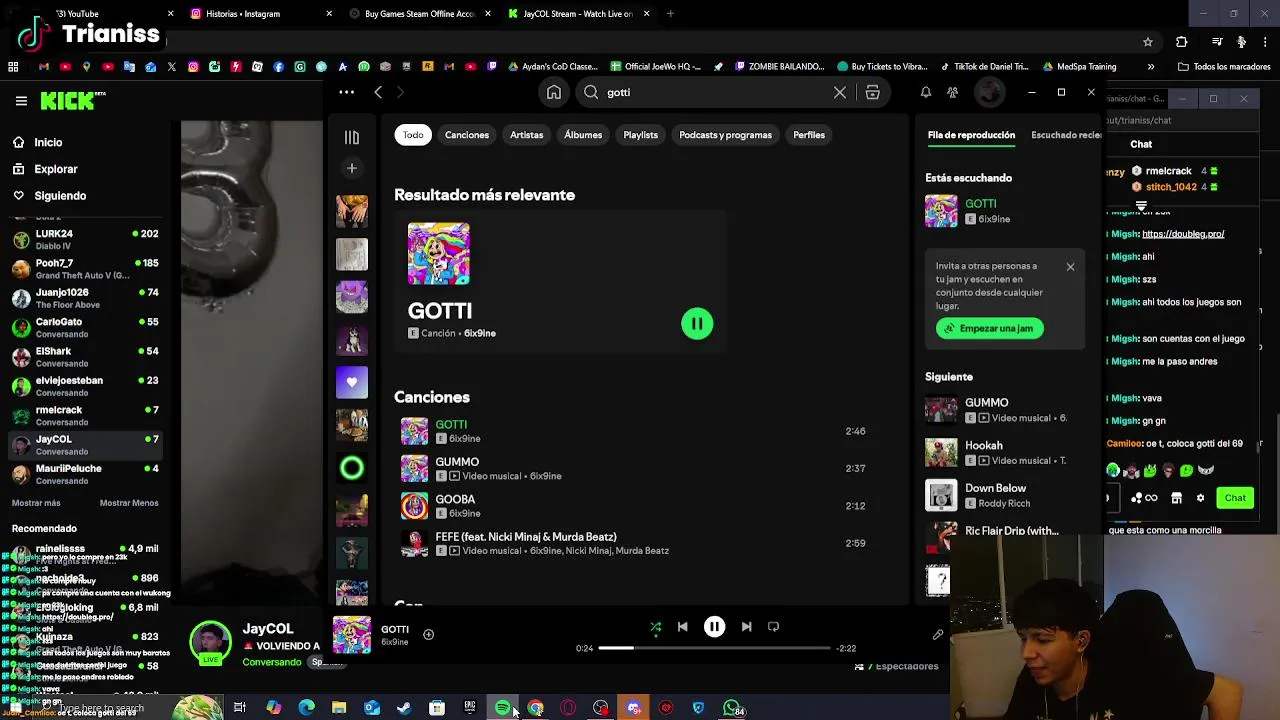Open Spotify from Windows taskbar

click(x=503, y=708)
